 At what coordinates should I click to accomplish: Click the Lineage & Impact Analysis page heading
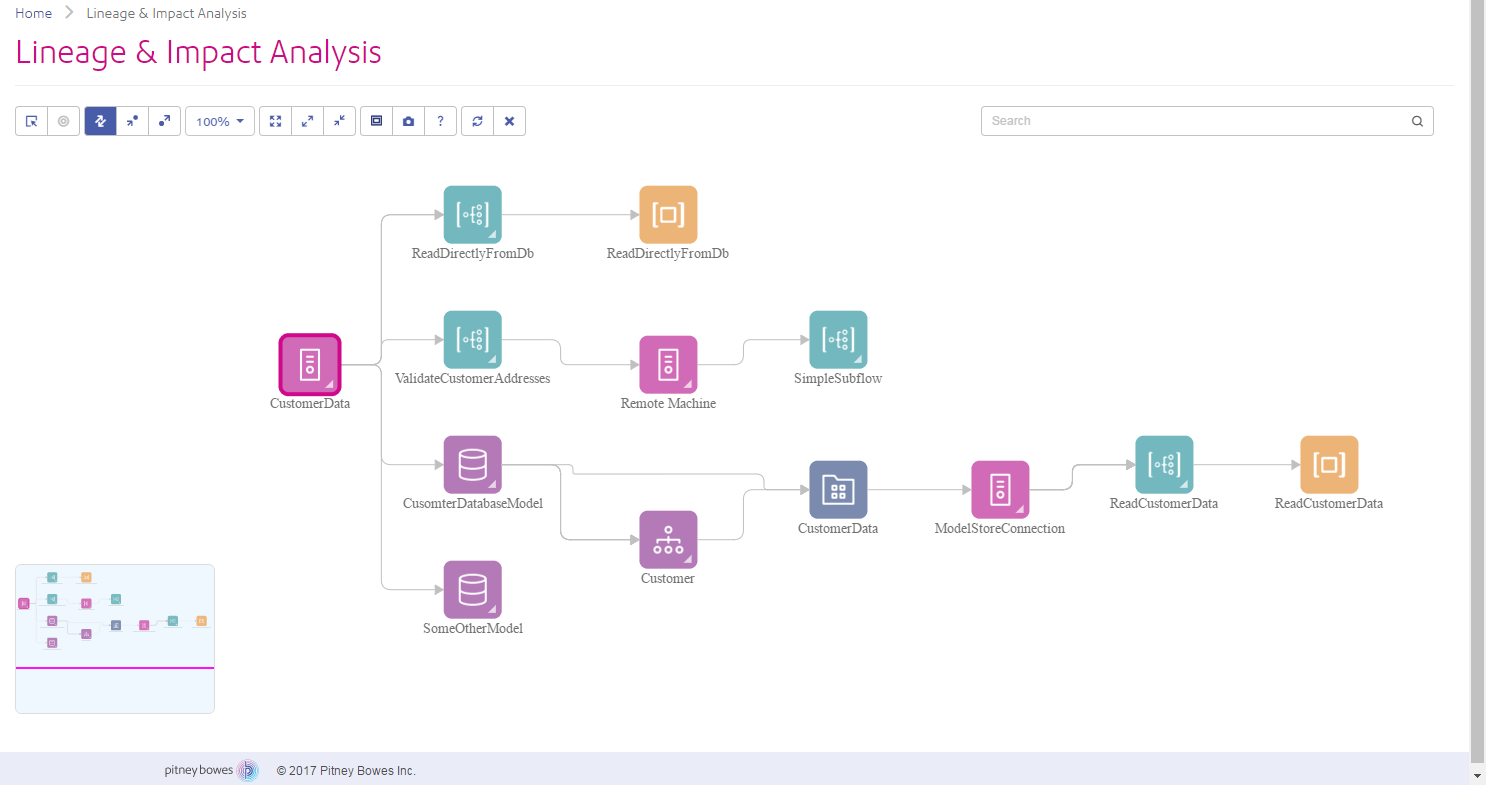click(198, 52)
